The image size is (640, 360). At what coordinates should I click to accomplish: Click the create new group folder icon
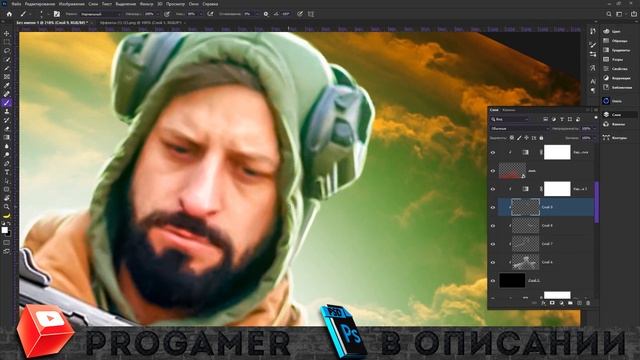[x=570, y=303]
